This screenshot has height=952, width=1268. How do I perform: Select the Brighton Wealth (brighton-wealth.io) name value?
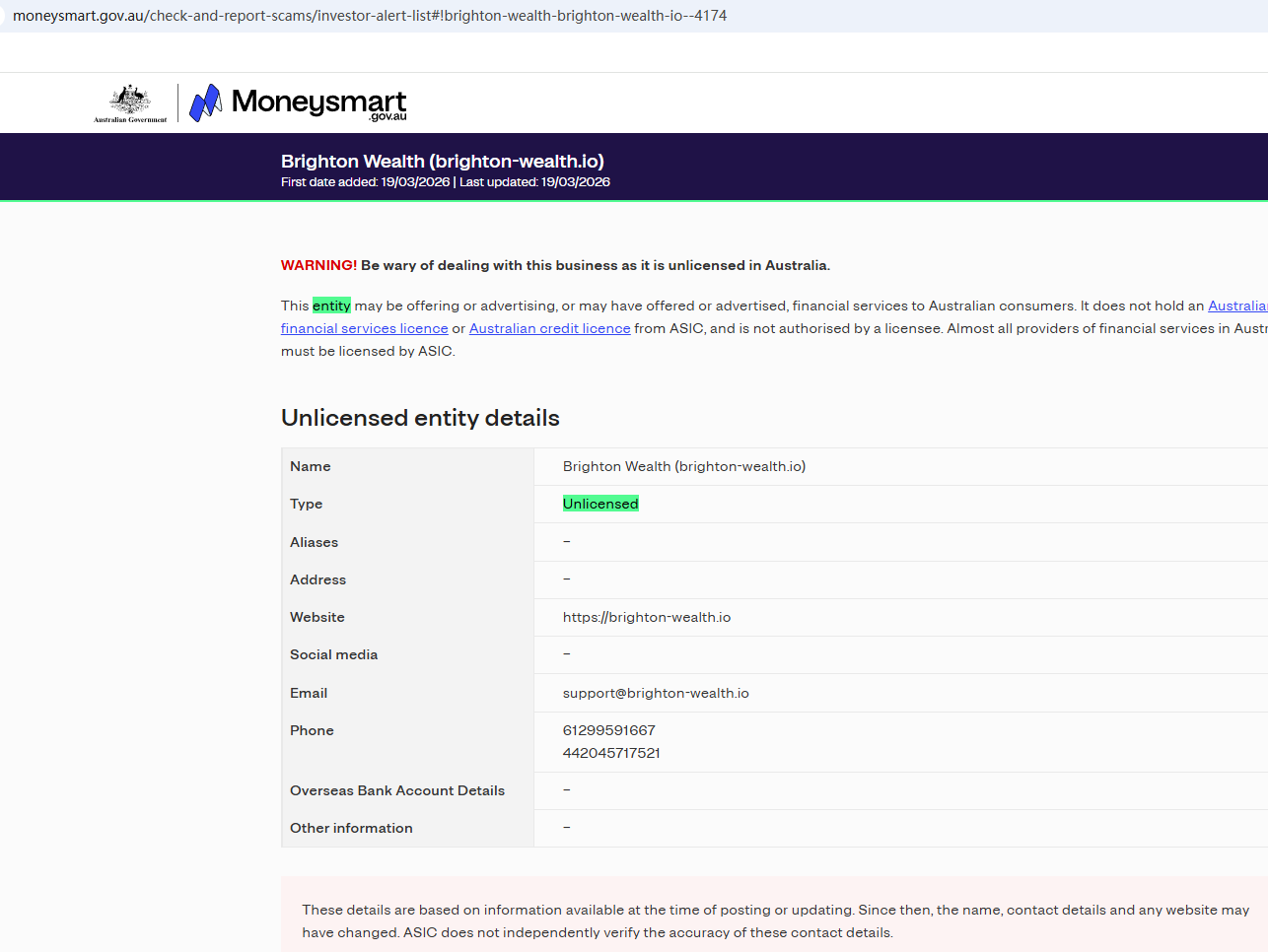coord(684,466)
